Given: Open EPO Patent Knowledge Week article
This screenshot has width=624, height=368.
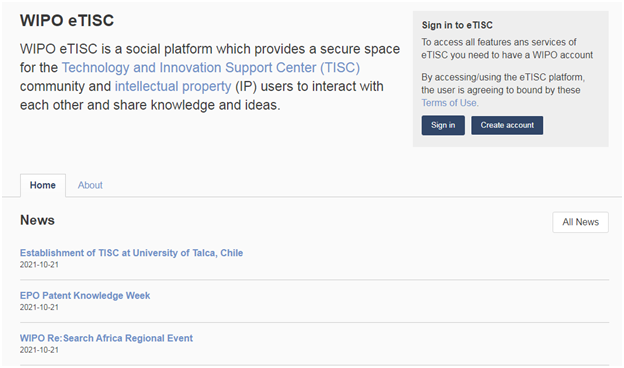Looking at the screenshot, I should coord(85,296).
